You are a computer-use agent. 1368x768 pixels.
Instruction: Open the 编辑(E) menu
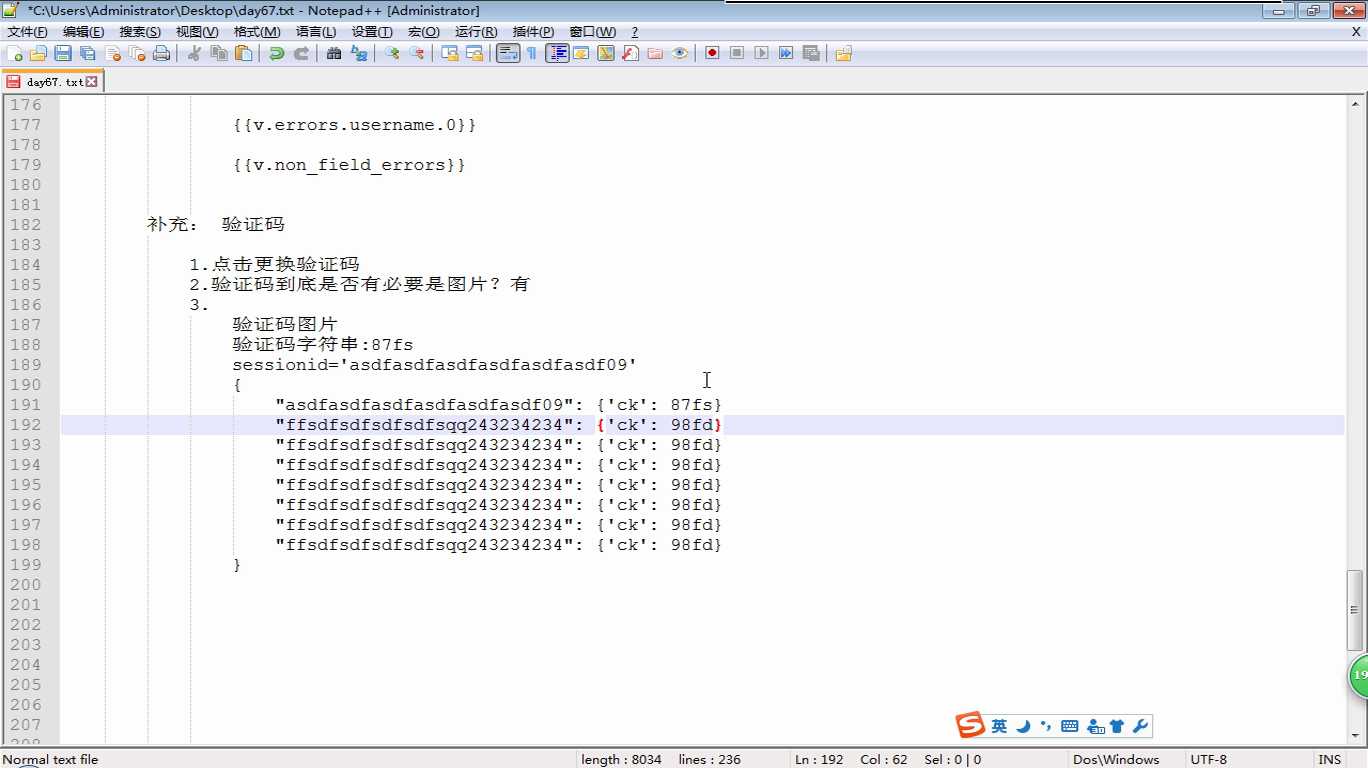[84, 32]
